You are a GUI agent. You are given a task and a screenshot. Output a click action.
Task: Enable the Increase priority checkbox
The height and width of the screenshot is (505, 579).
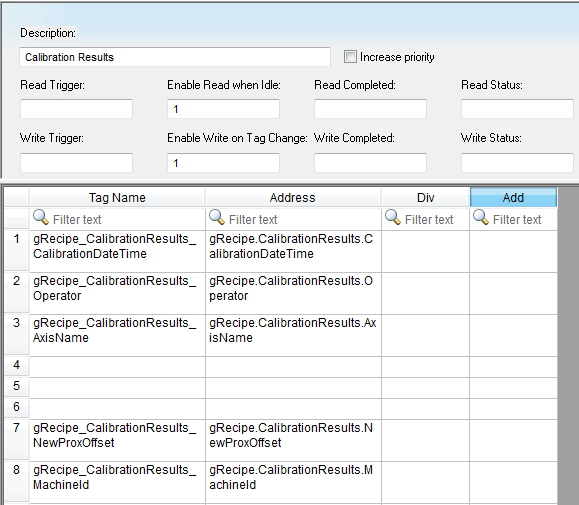(350, 57)
